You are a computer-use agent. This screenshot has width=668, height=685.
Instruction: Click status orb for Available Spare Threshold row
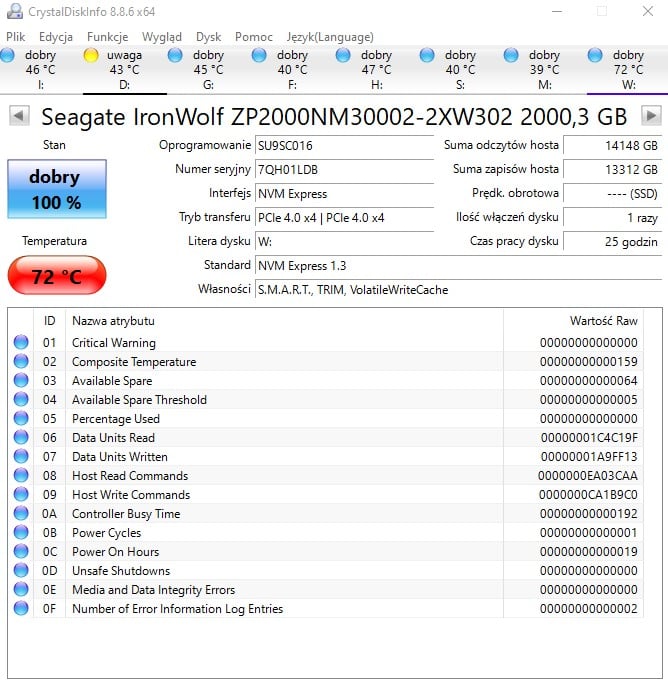click(21, 399)
